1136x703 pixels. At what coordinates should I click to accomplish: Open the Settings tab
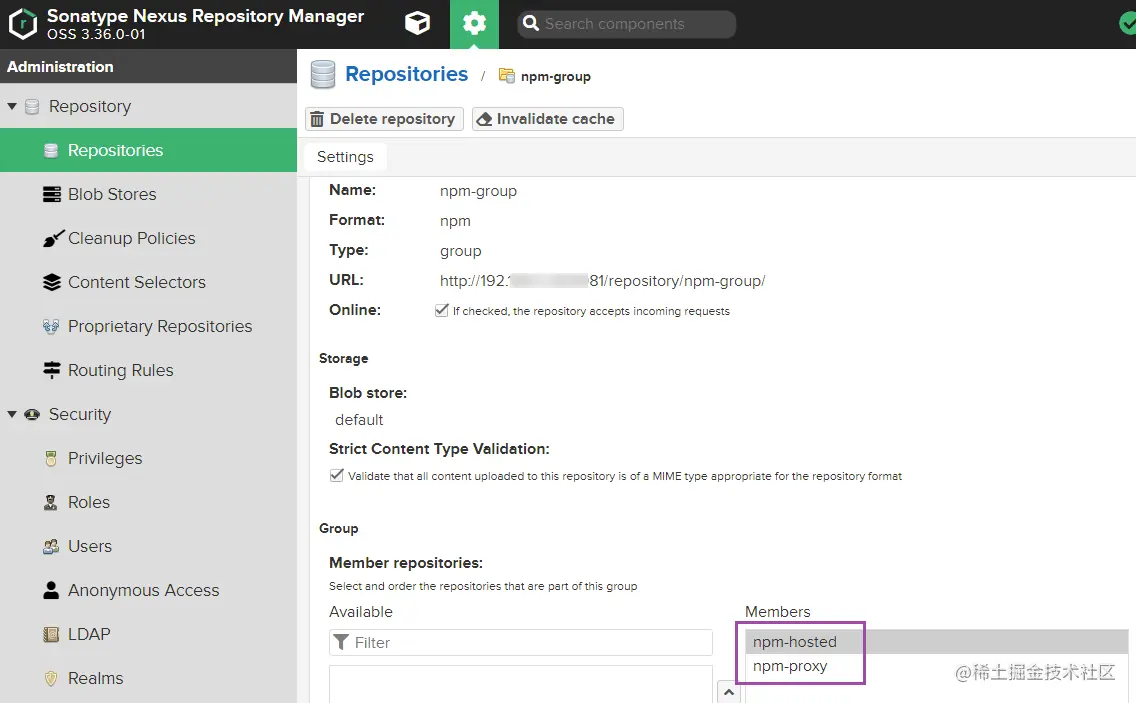[x=345, y=157]
